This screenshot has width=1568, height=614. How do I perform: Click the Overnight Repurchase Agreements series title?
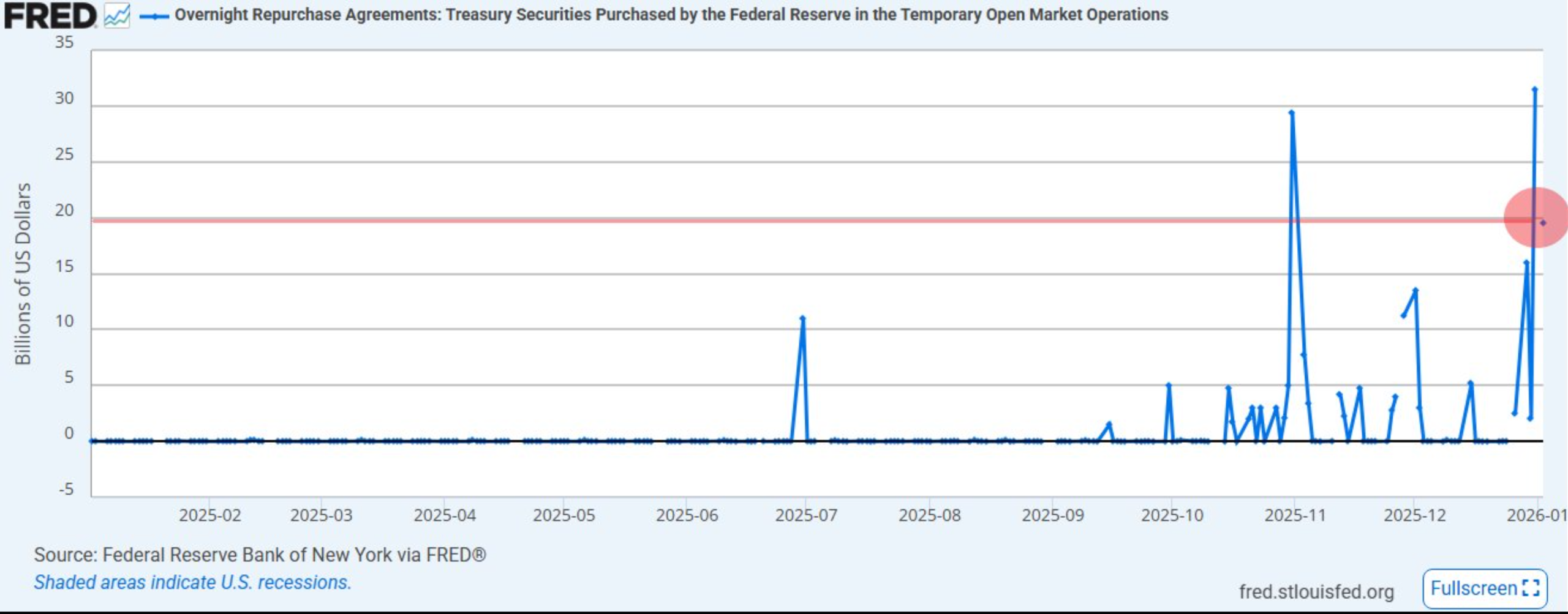point(671,15)
